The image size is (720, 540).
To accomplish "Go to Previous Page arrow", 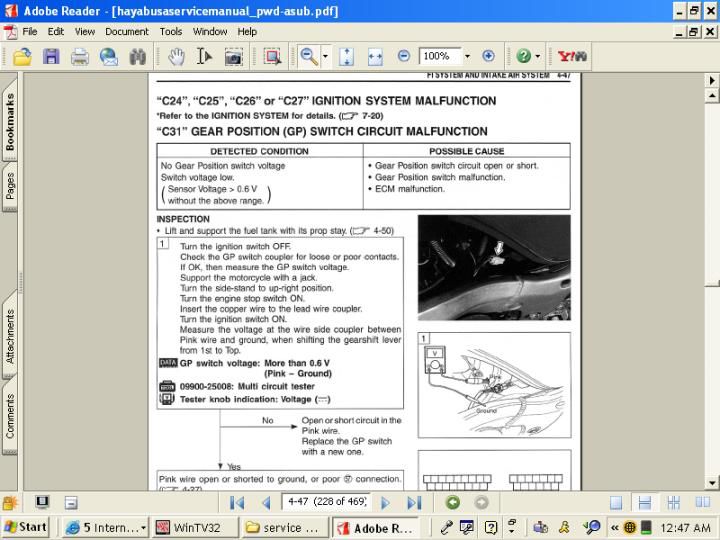I will click(266, 503).
